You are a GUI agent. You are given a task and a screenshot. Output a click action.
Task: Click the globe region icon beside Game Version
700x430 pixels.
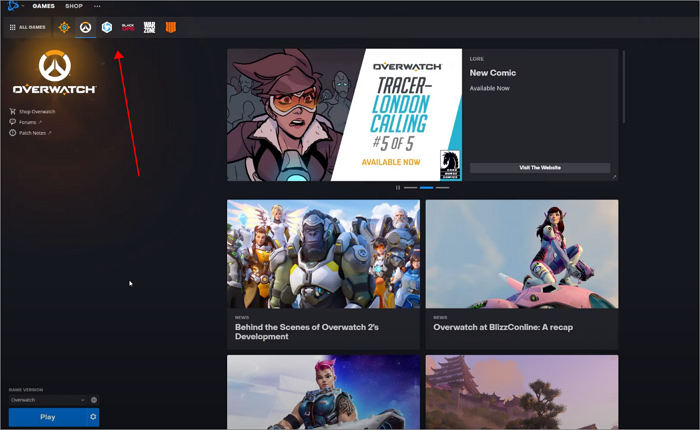tap(94, 400)
